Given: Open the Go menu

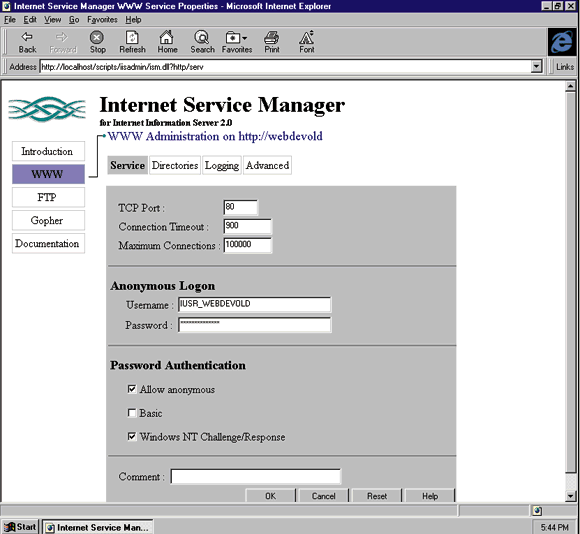Looking at the screenshot, I should pyautogui.click(x=74, y=20).
